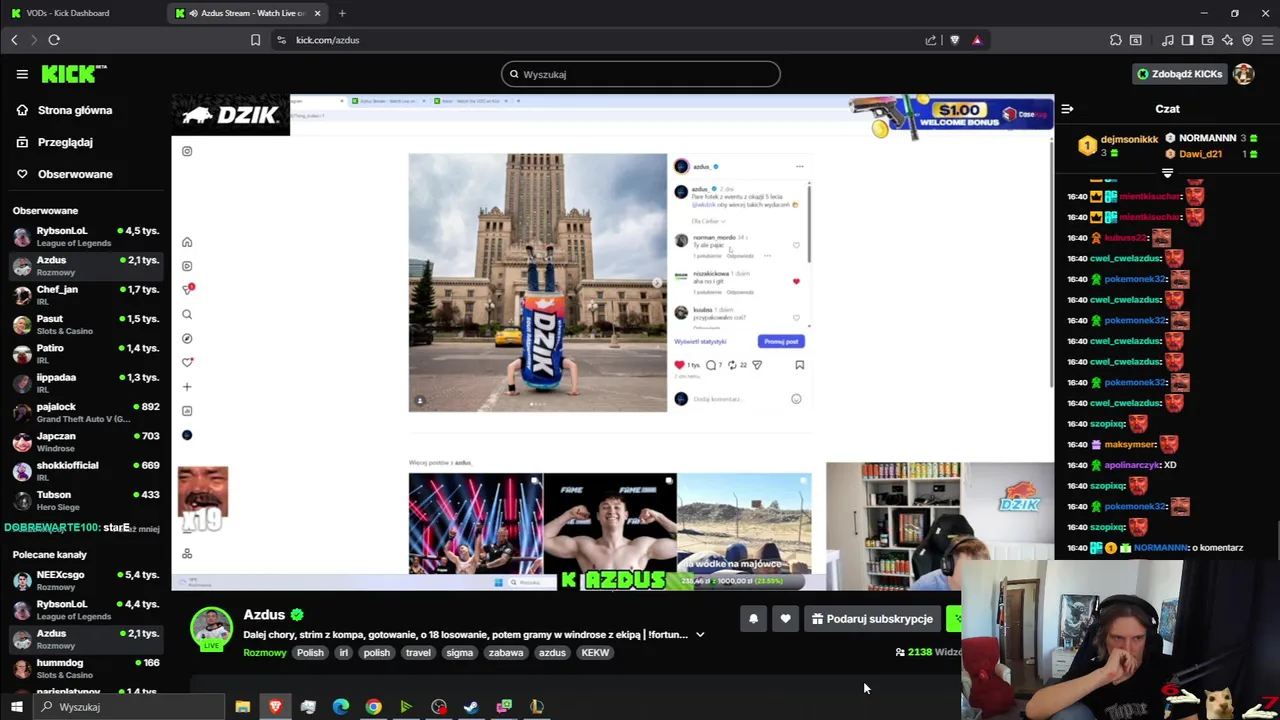Screen dimensions: 1280x720
Task: Select the KEKW tag
Action: (x=595, y=653)
